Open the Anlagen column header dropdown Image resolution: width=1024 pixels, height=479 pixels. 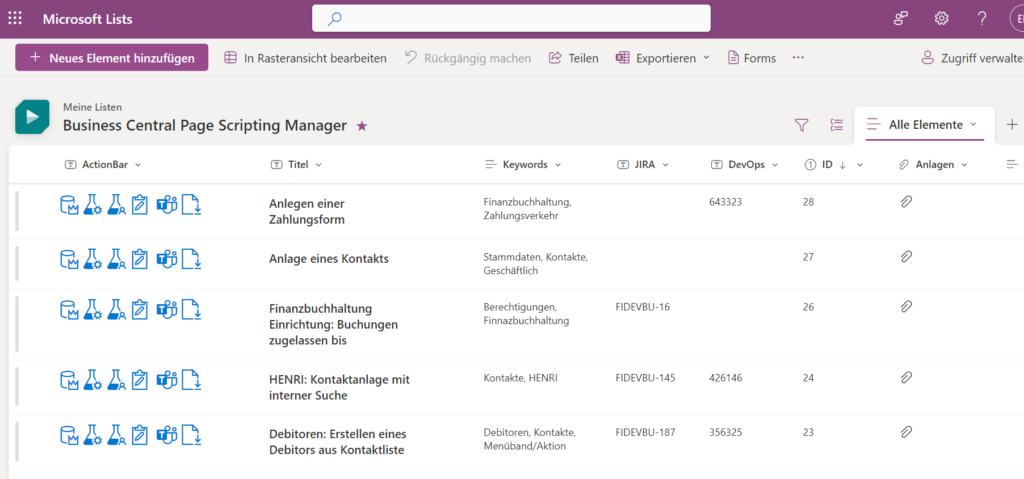click(x=933, y=165)
